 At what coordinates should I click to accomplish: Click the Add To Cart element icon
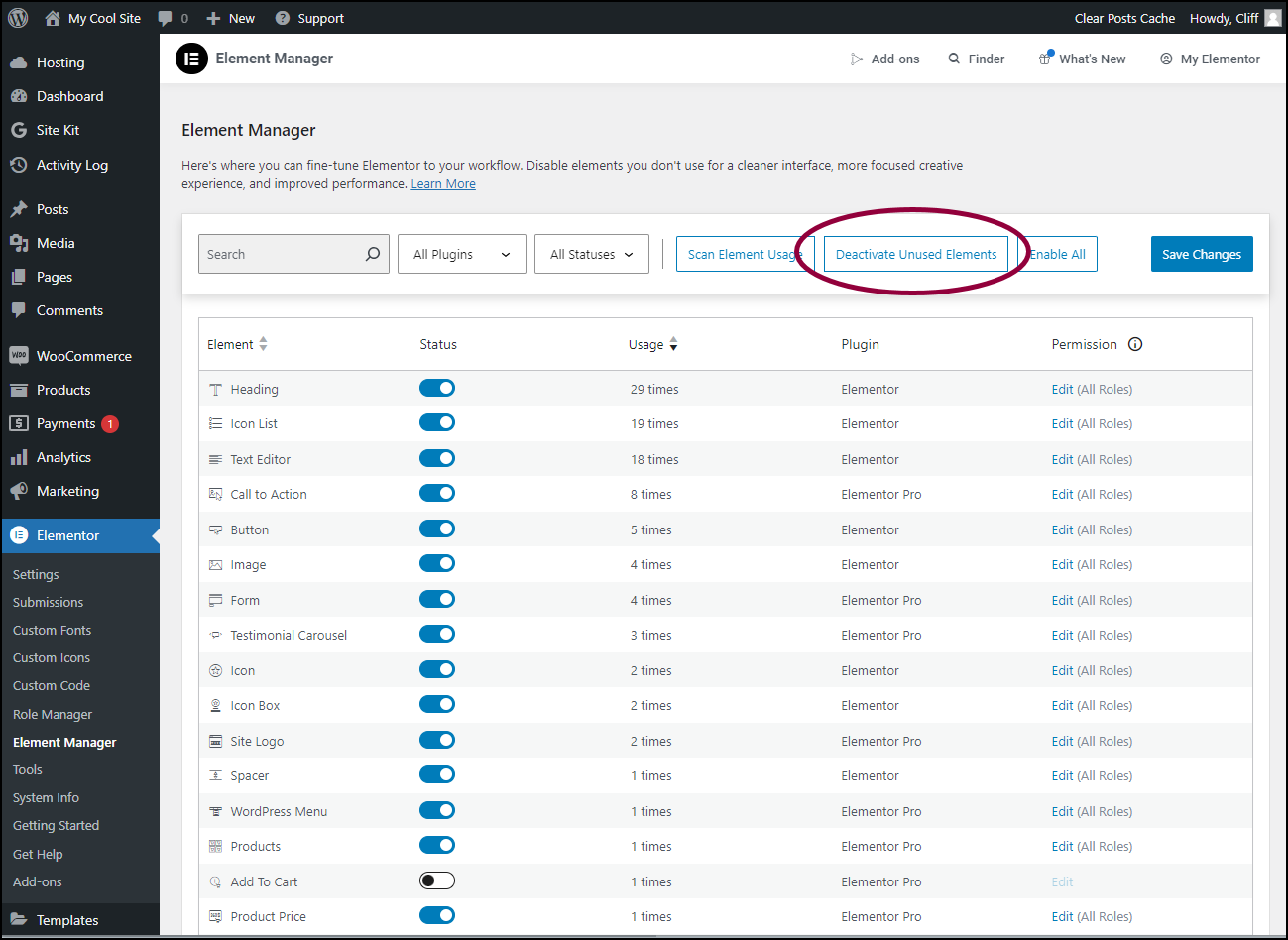point(215,881)
